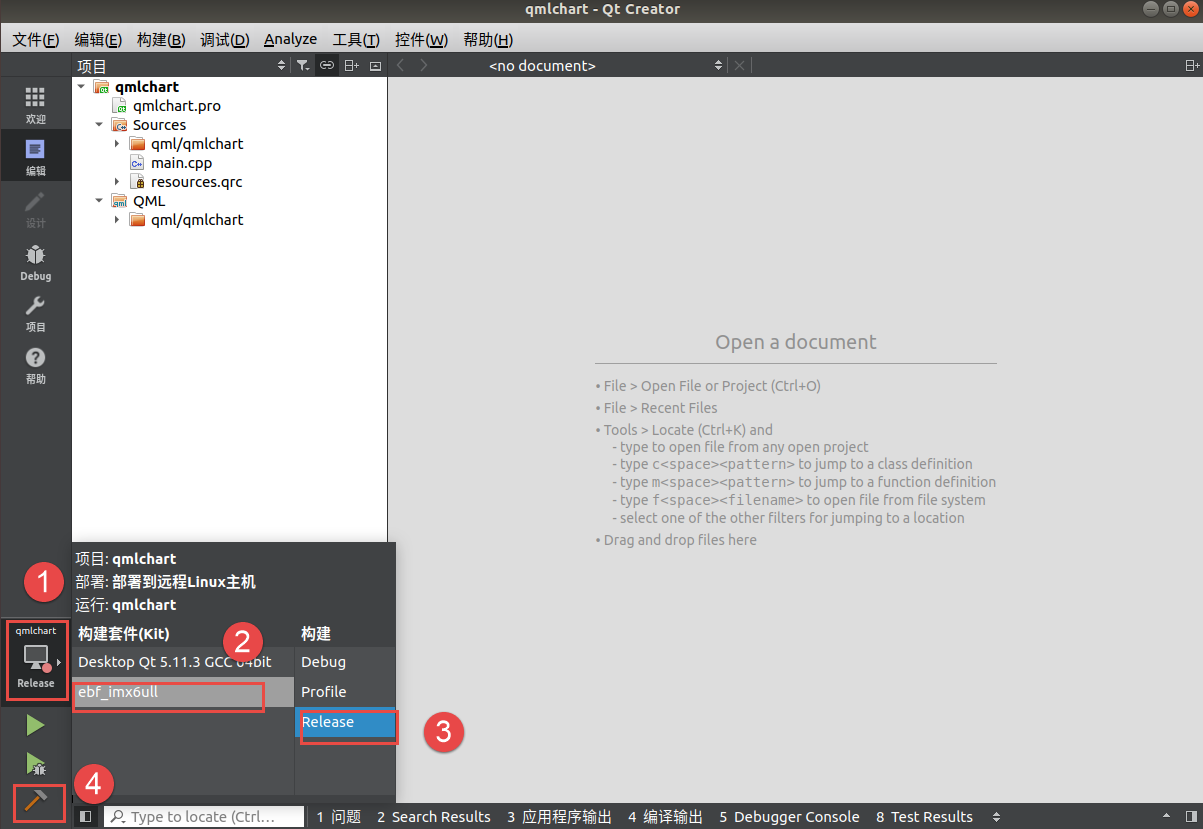
Task: Switch to the 欢迎 (Welcome) mode
Action: point(35,104)
